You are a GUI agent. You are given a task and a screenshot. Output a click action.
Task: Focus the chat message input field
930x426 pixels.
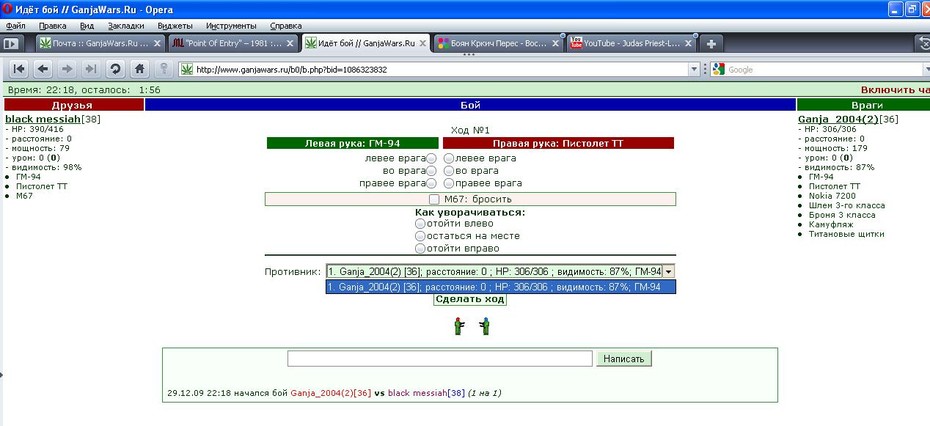[x=439, y=358]
